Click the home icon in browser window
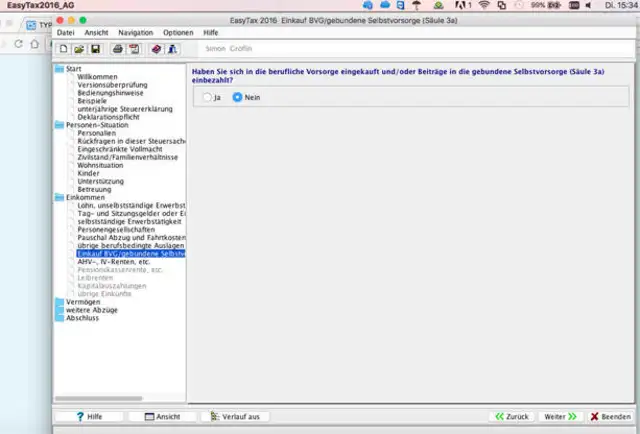The width and height of the screenshot is (640, 434). point(35,44)
